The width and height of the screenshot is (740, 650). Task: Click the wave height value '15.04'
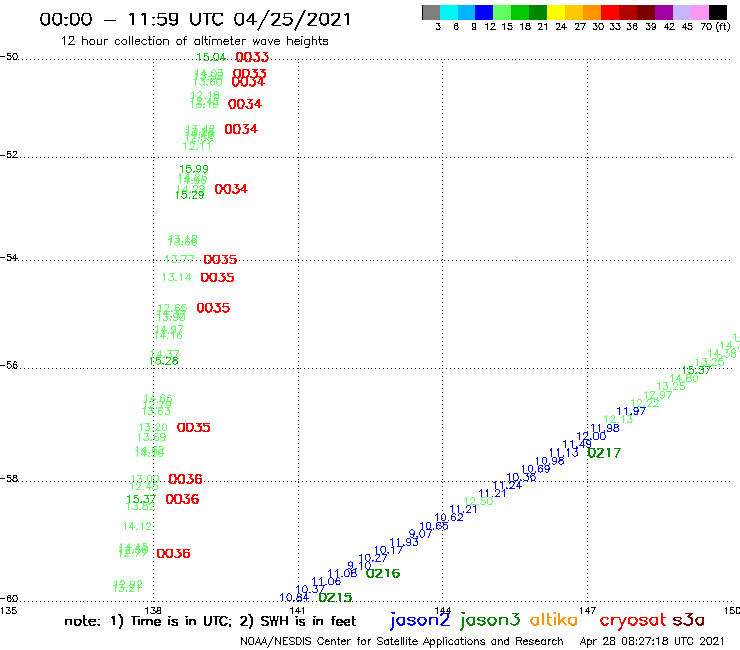pyautogui.click(x=211, y=57)
